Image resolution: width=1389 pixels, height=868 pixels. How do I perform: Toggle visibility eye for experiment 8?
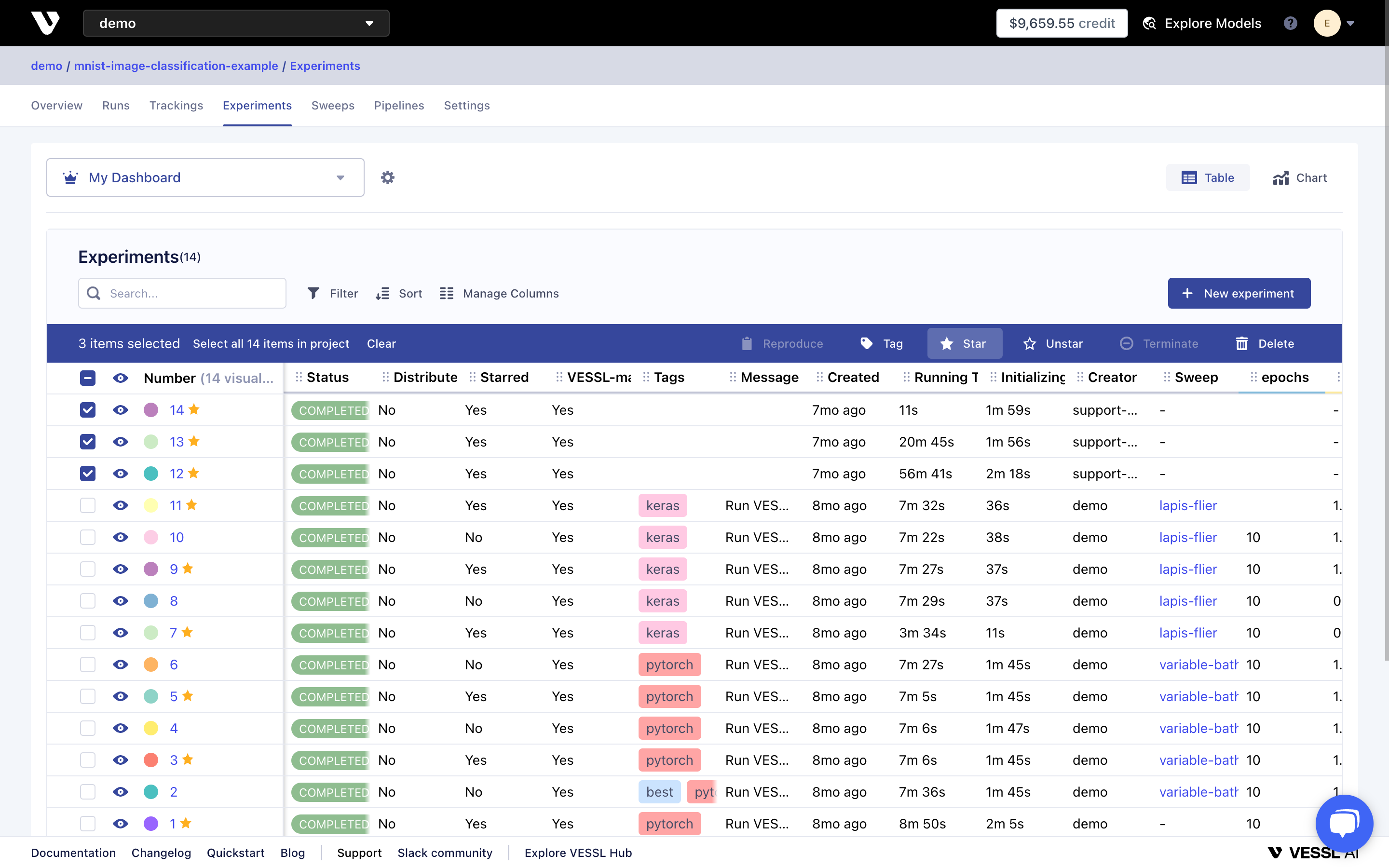[x=121, y=600]
